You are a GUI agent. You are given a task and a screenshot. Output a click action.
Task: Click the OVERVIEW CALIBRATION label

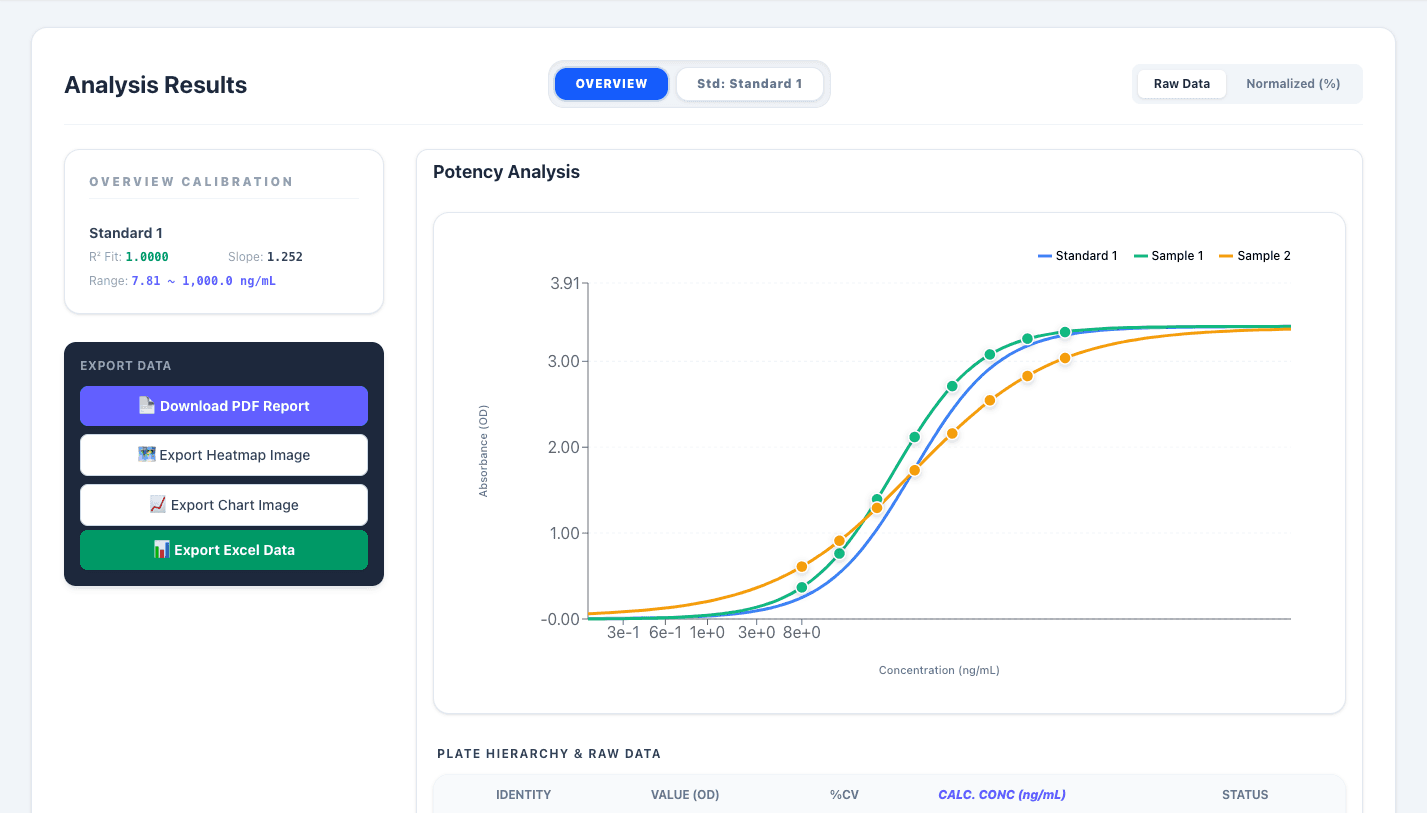191,182
